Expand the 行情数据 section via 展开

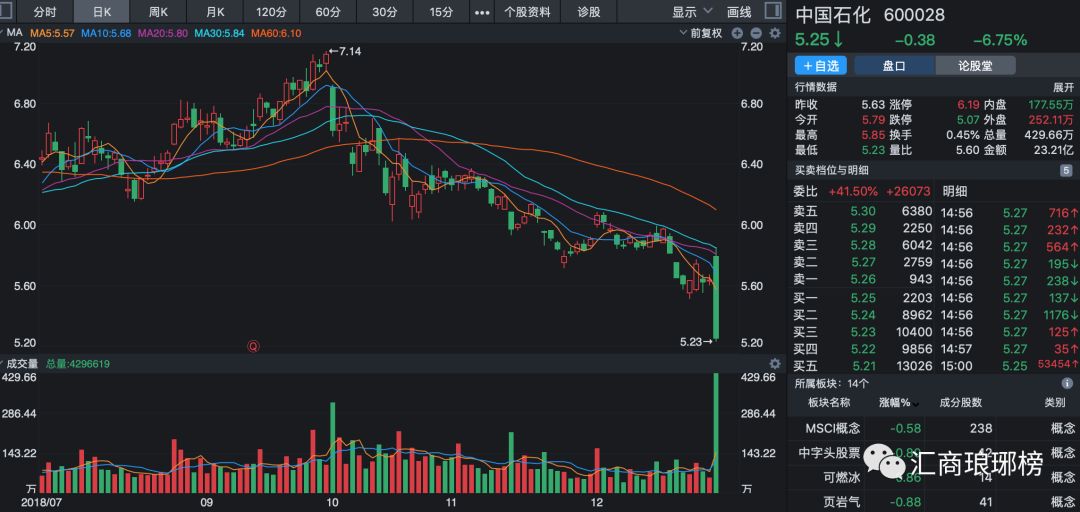pos(1062,87)
